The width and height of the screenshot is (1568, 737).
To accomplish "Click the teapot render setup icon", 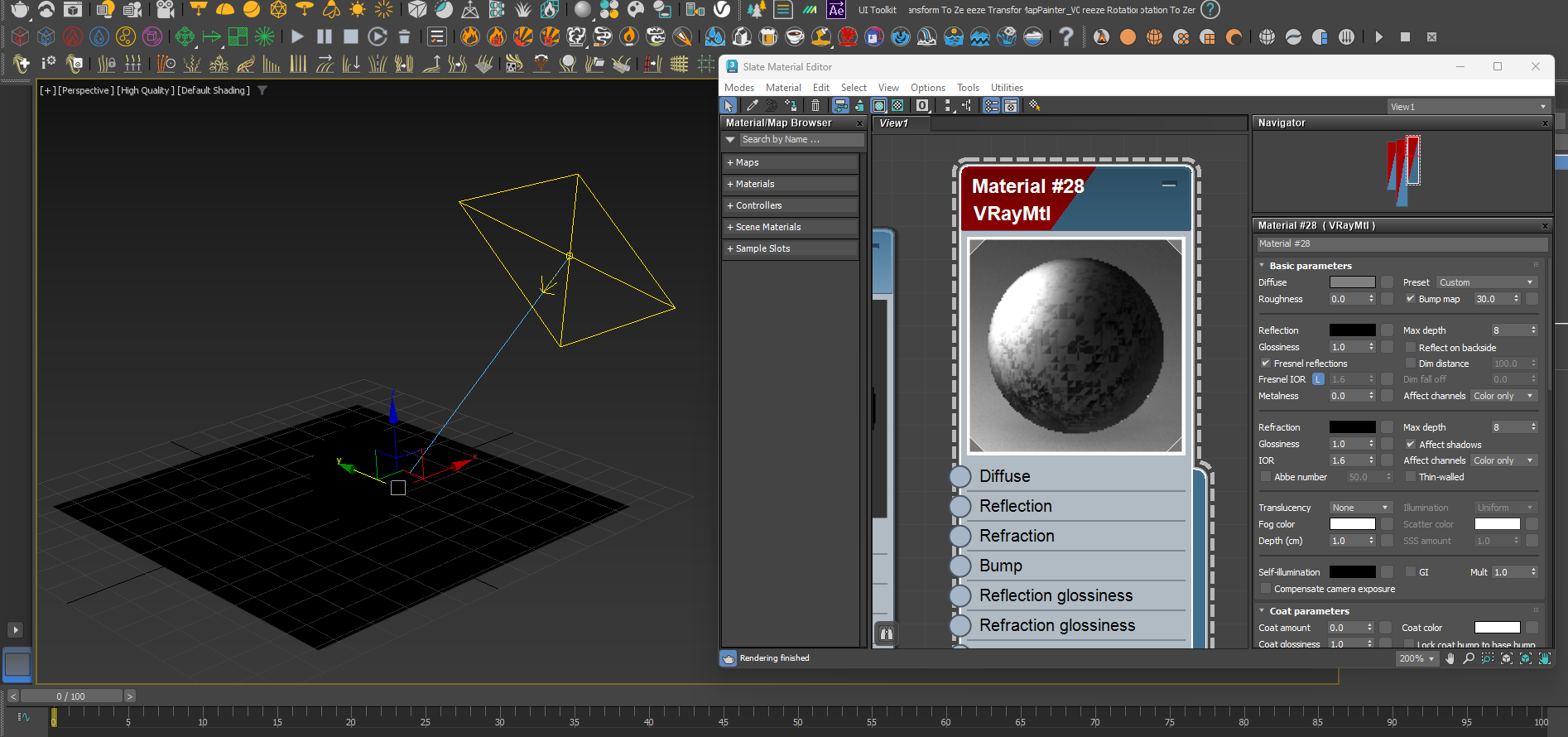I will [18, 10].
